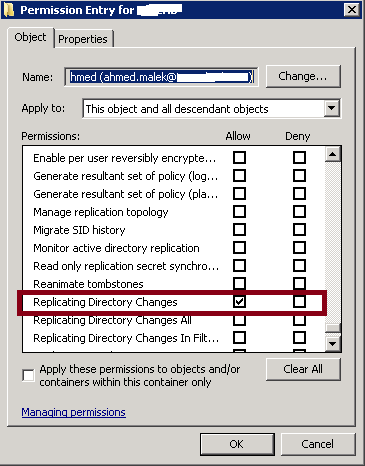Click the Clear All button
Viewport: 365px width, 466px height.
[x=303, y=369]
